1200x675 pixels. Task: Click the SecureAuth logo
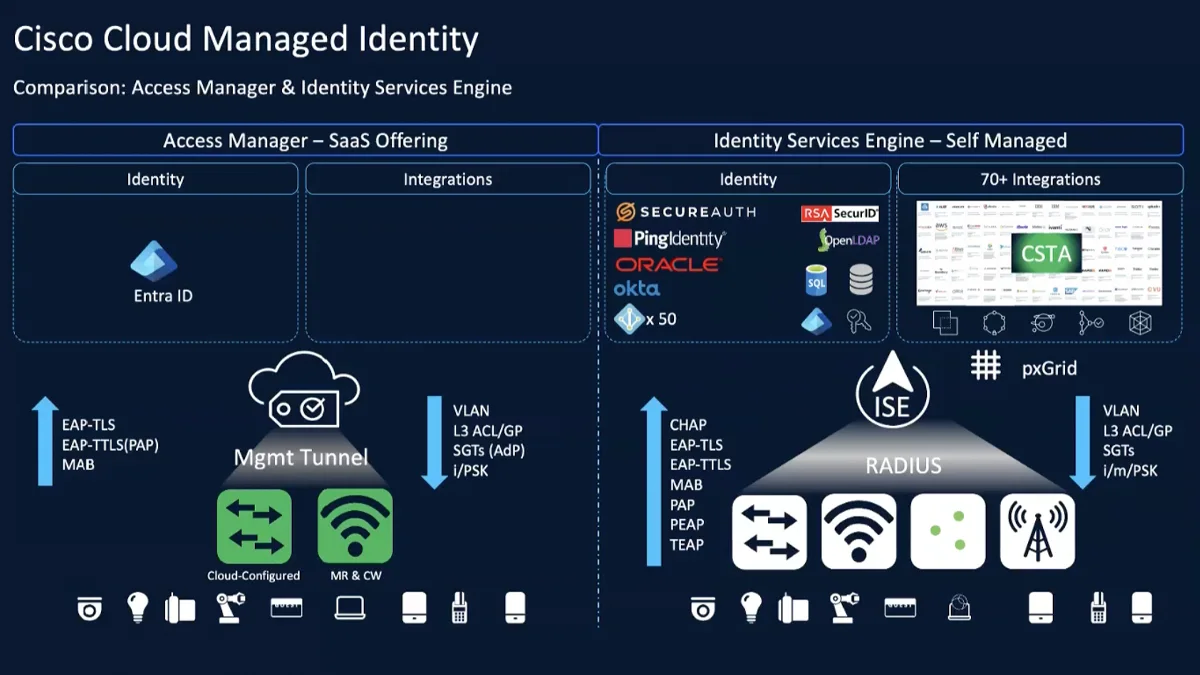[686, 212]
